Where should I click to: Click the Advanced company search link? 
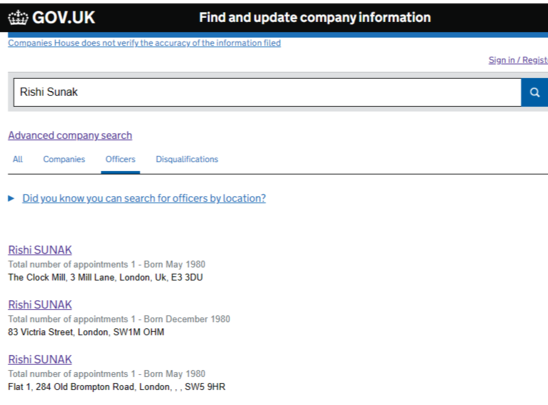[70, 136]
